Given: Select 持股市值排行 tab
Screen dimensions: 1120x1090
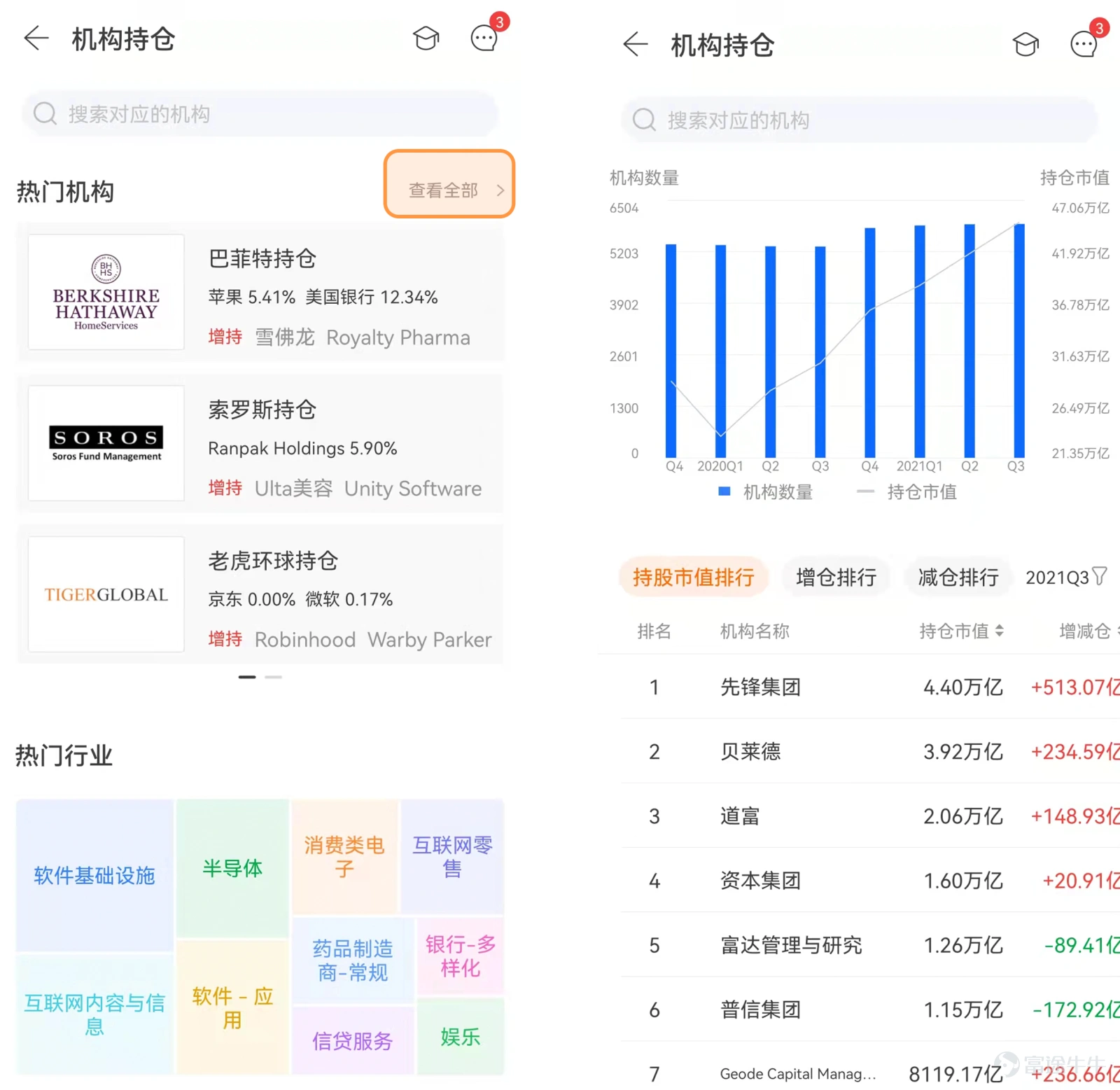Looking at the screenshot, I should click(x=694, y=577).
